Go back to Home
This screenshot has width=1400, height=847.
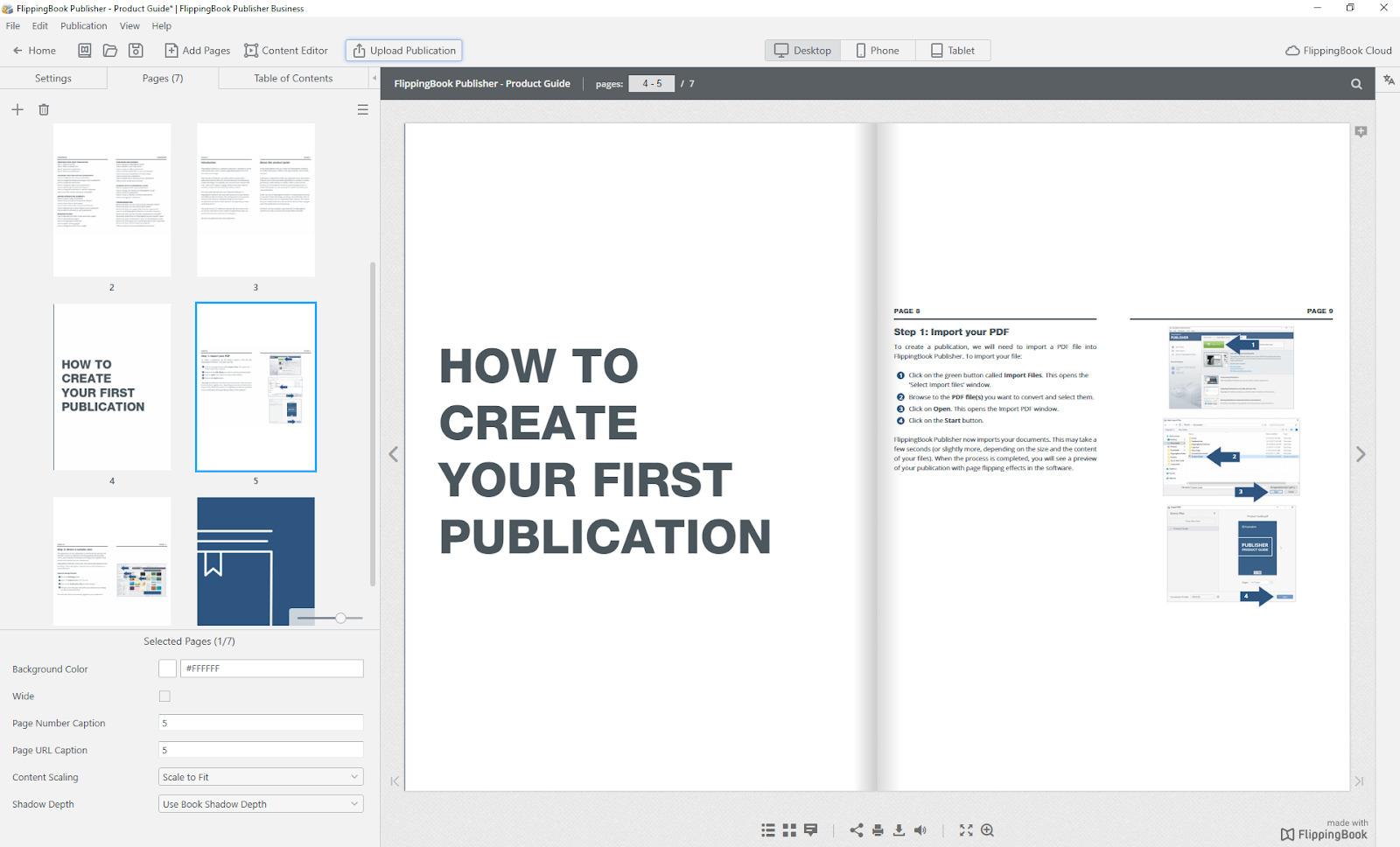click(34, 51)
